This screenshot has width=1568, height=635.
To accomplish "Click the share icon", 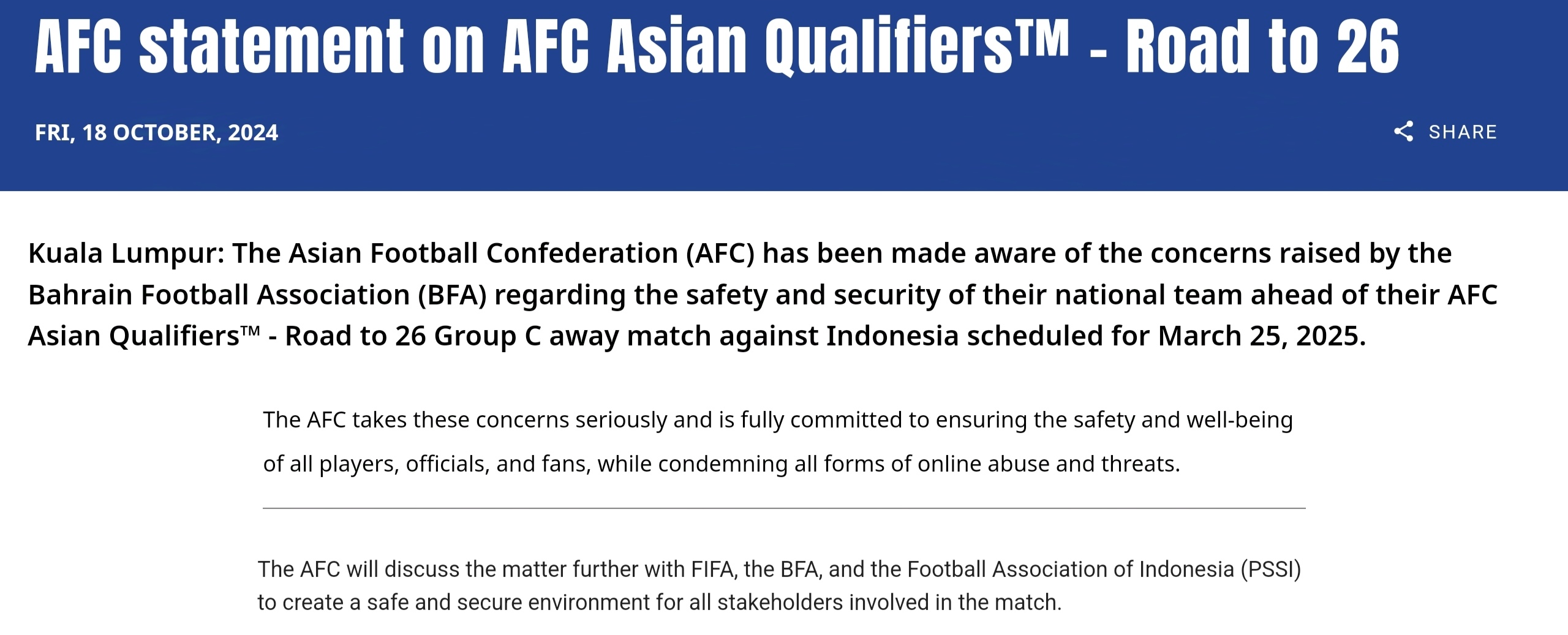I will (x=1403, y=132).
